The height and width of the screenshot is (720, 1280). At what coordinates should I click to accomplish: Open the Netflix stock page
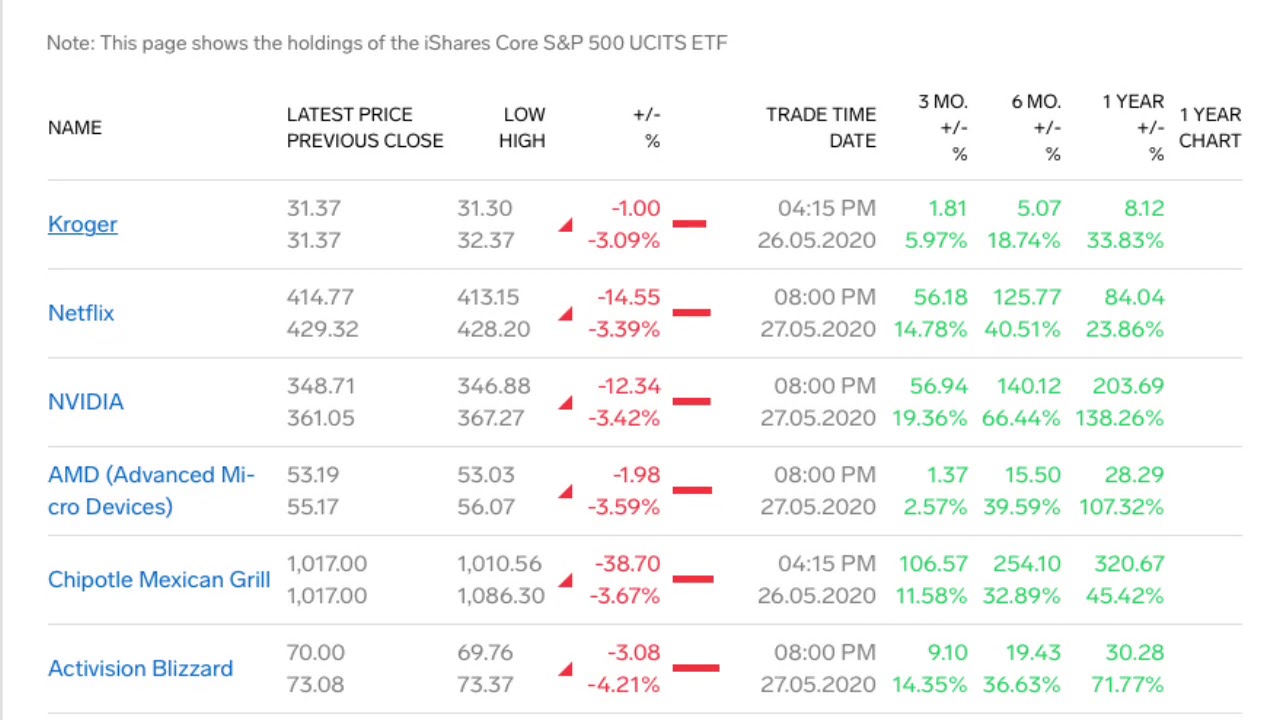[81, 313]
